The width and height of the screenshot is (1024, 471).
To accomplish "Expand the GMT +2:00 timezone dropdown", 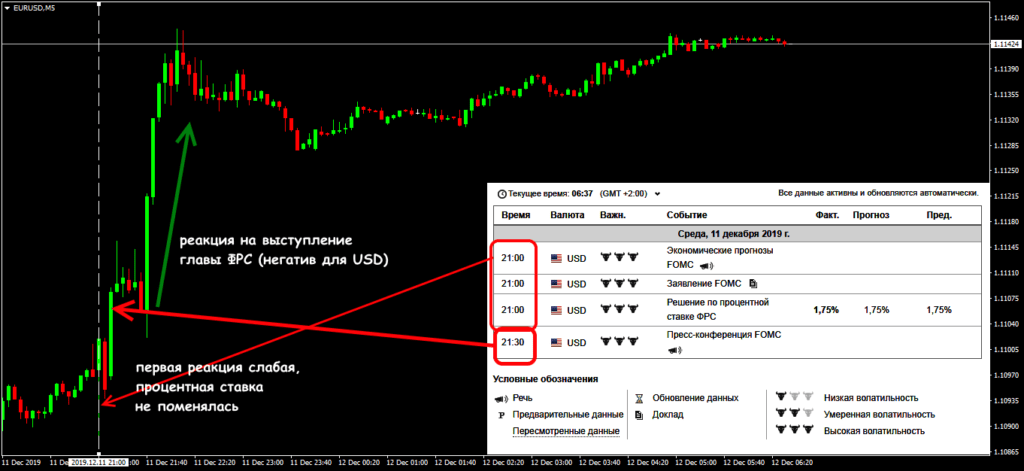I will tap(658, 194).
